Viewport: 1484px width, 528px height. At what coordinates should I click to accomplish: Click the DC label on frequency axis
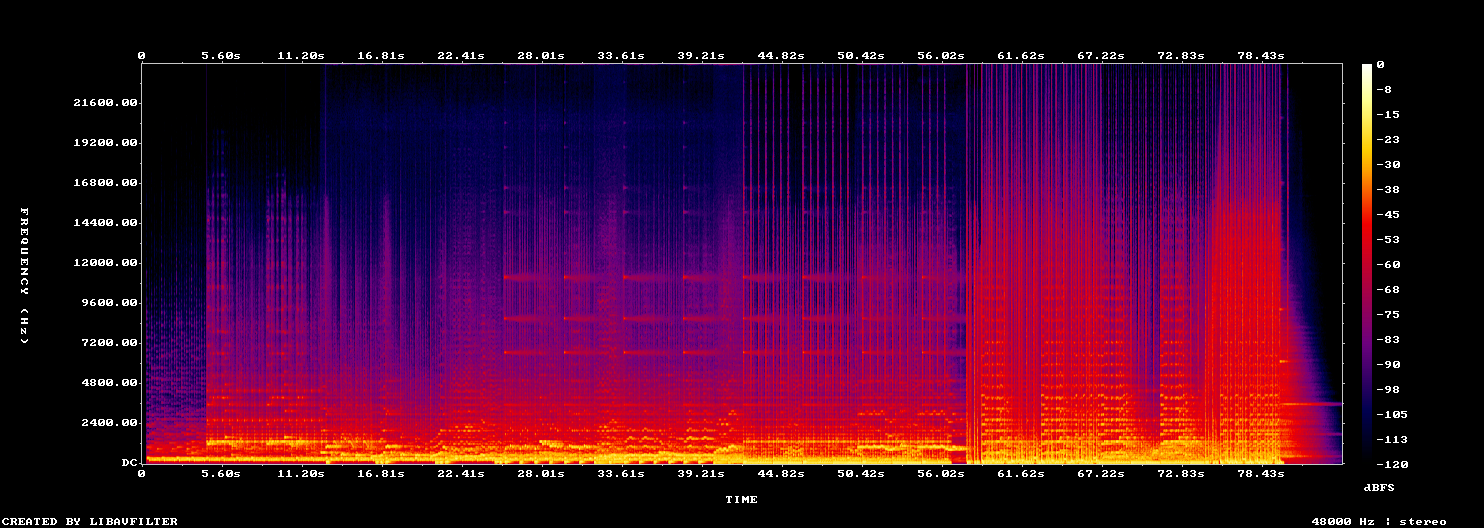[129, 463]
